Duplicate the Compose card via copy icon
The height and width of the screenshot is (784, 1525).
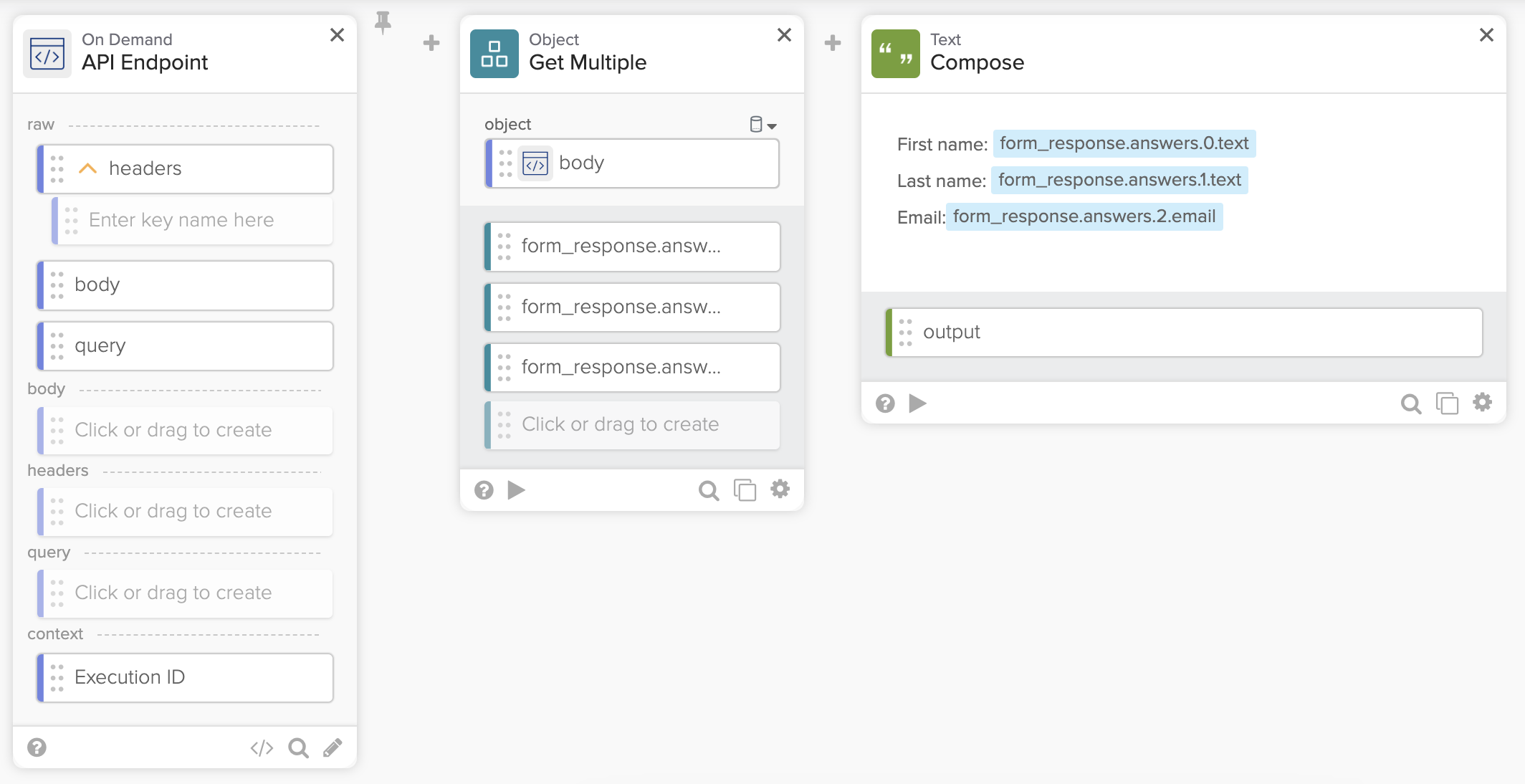[x=1447, y=403]
